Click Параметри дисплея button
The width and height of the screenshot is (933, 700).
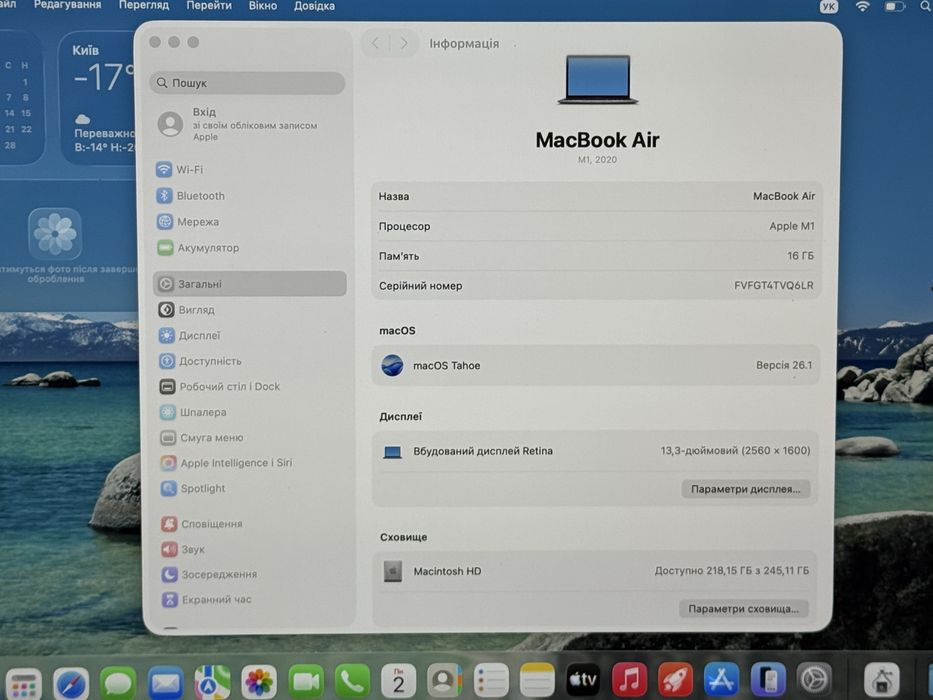tap(745, 489)
